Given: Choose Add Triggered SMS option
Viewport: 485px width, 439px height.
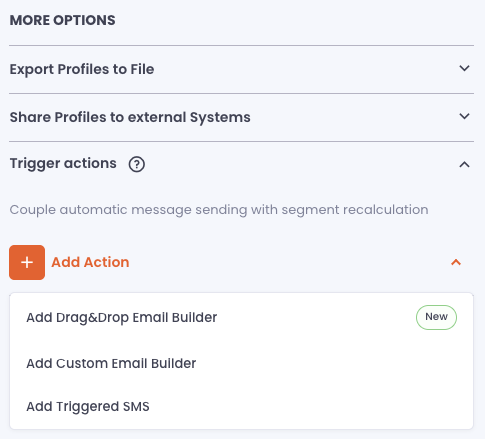Looking at the screenshot, I should coord(241,407).
